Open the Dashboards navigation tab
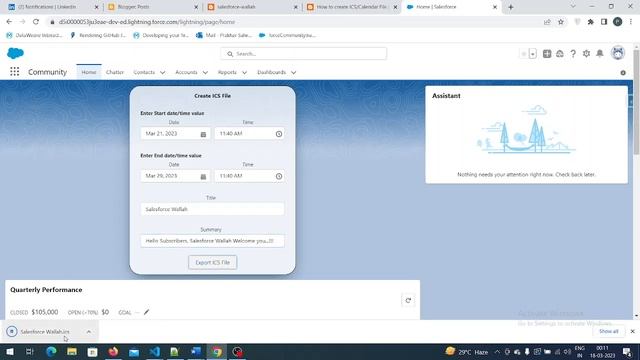This screenshot has width=640, height=360. pos(271,72)
